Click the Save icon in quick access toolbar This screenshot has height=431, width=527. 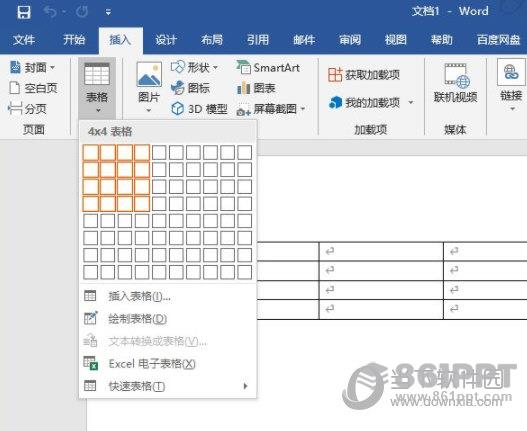click(24, 12)
